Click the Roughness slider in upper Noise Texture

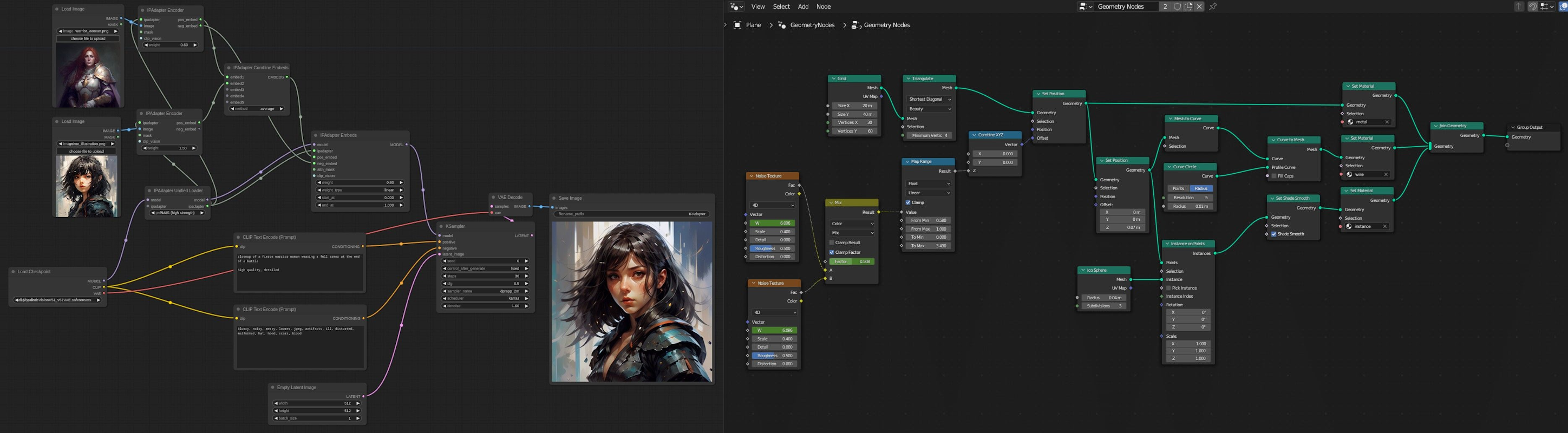pyautogui.click(x=773, y=249)
